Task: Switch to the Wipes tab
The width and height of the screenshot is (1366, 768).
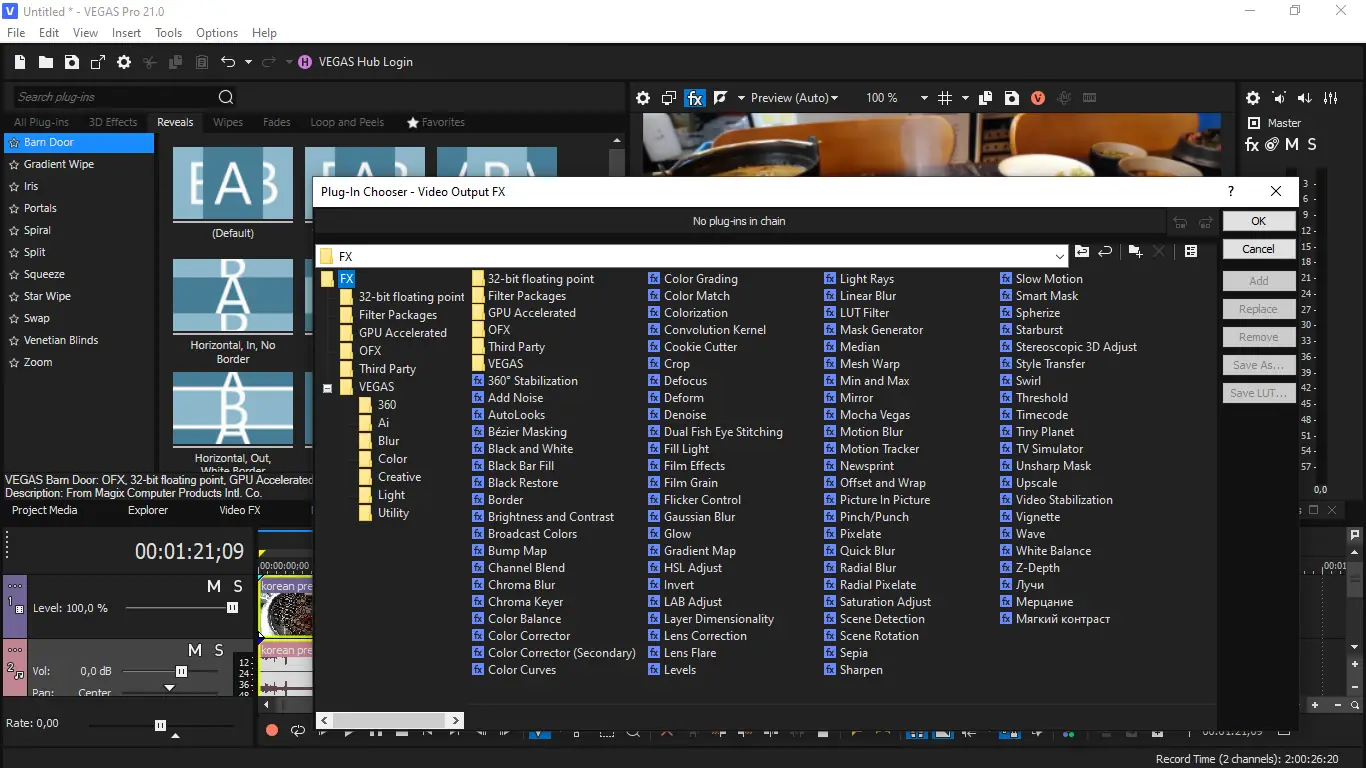Action: 228,122
